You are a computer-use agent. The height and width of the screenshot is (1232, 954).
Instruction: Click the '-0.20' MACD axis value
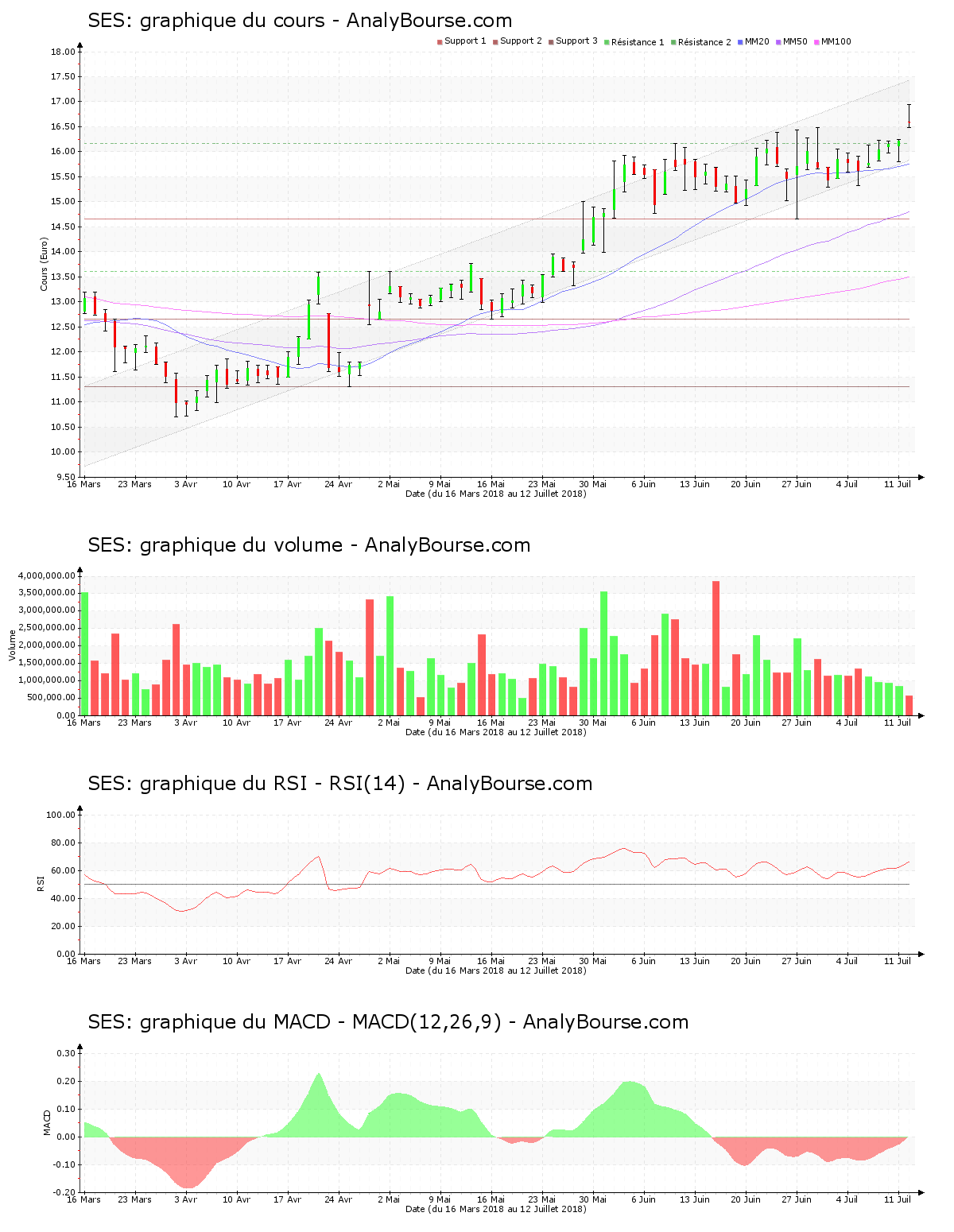[x=64, y=1193]
